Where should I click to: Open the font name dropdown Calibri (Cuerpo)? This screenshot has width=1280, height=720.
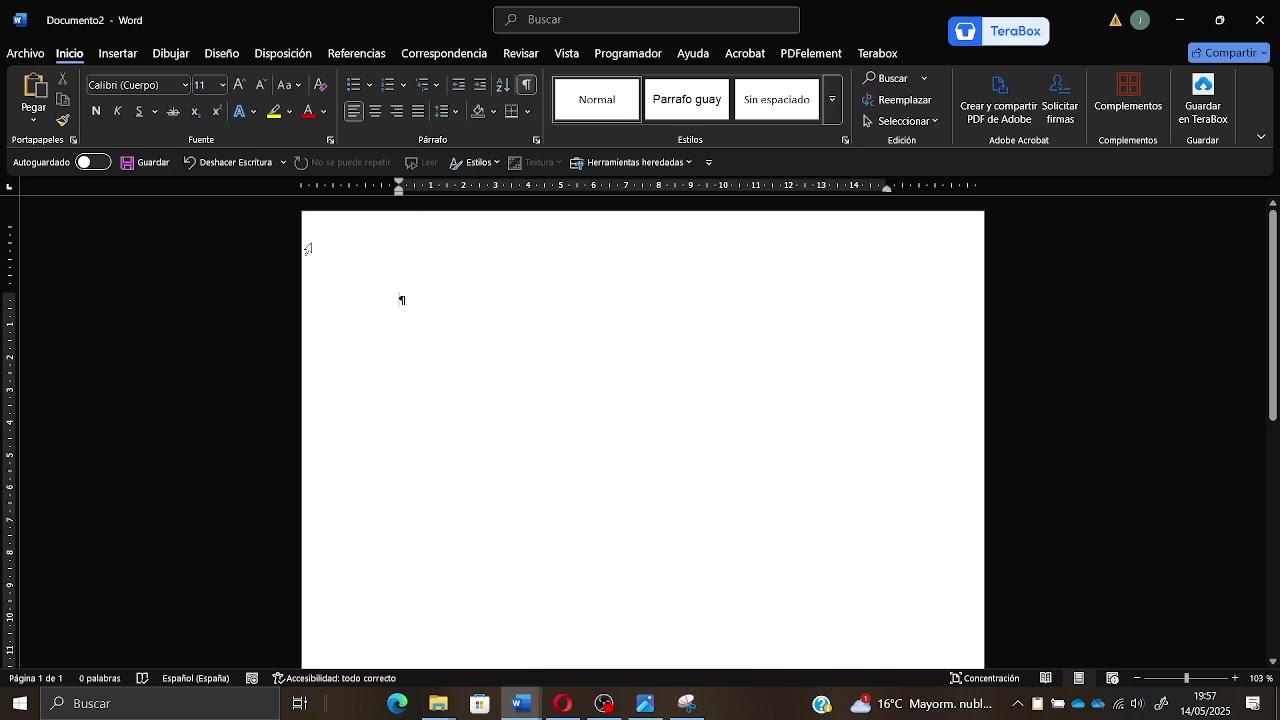(x=138, y=85)
